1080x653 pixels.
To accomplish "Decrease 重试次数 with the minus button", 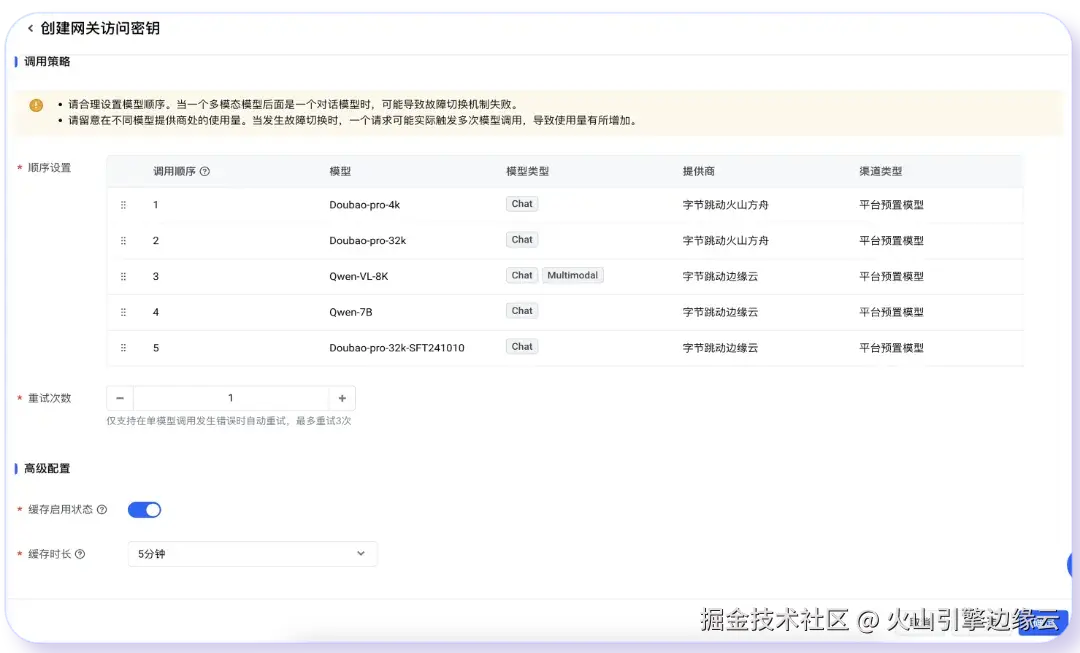I will pos(119,397).
